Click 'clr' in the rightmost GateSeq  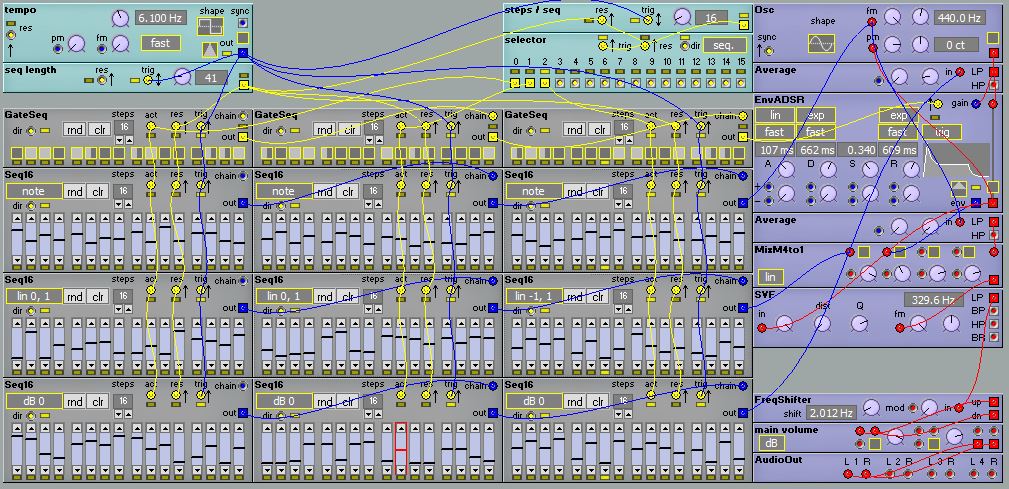tap(599, 129)
